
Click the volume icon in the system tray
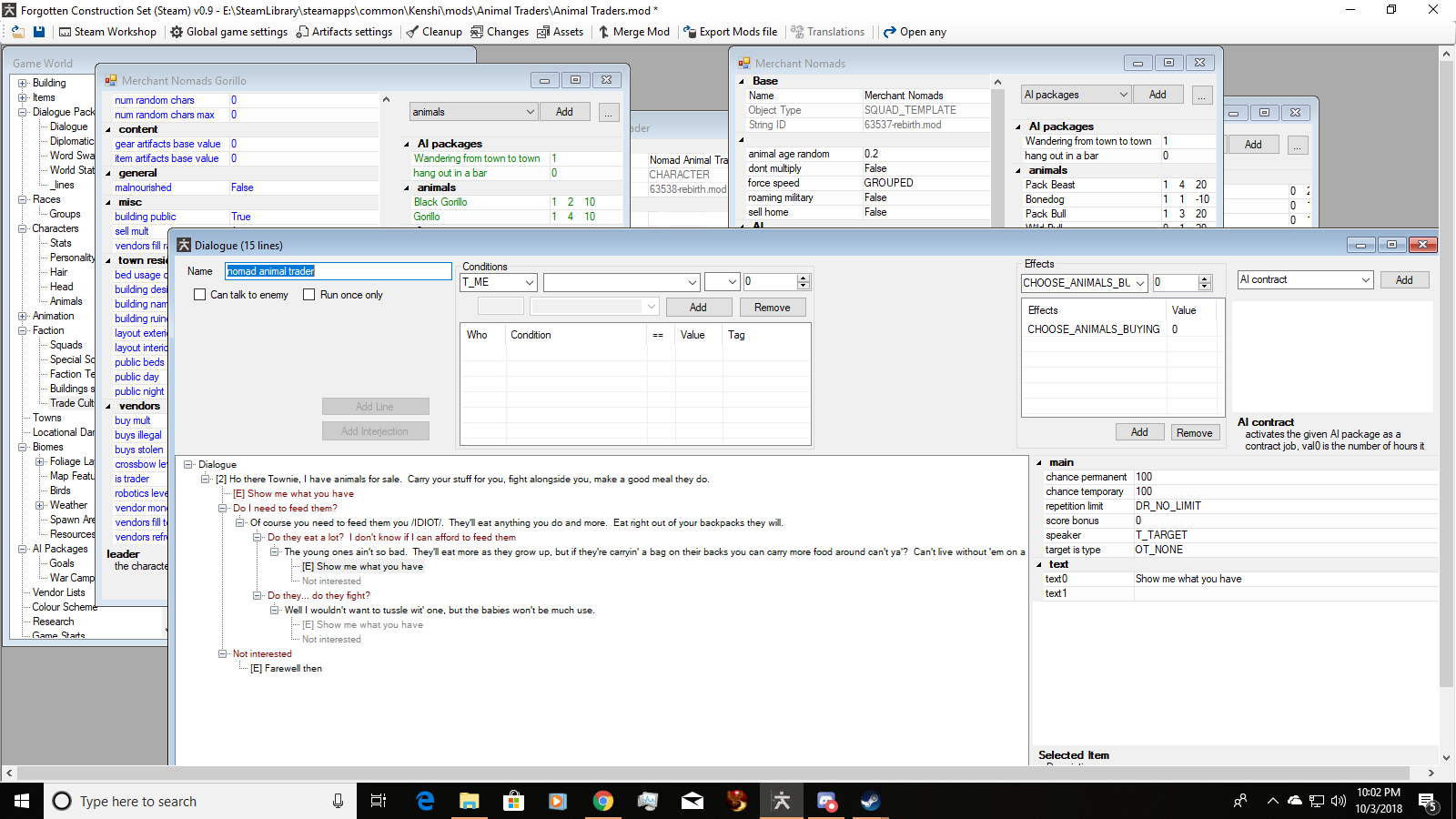click(1338, 801)
